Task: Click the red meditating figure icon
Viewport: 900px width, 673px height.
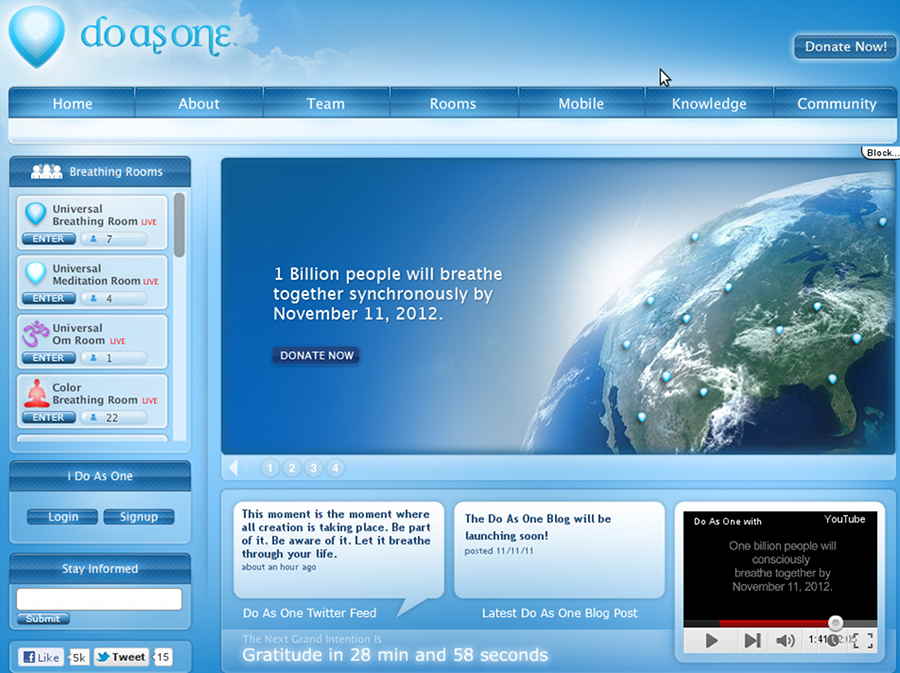Action: [36, 393]
